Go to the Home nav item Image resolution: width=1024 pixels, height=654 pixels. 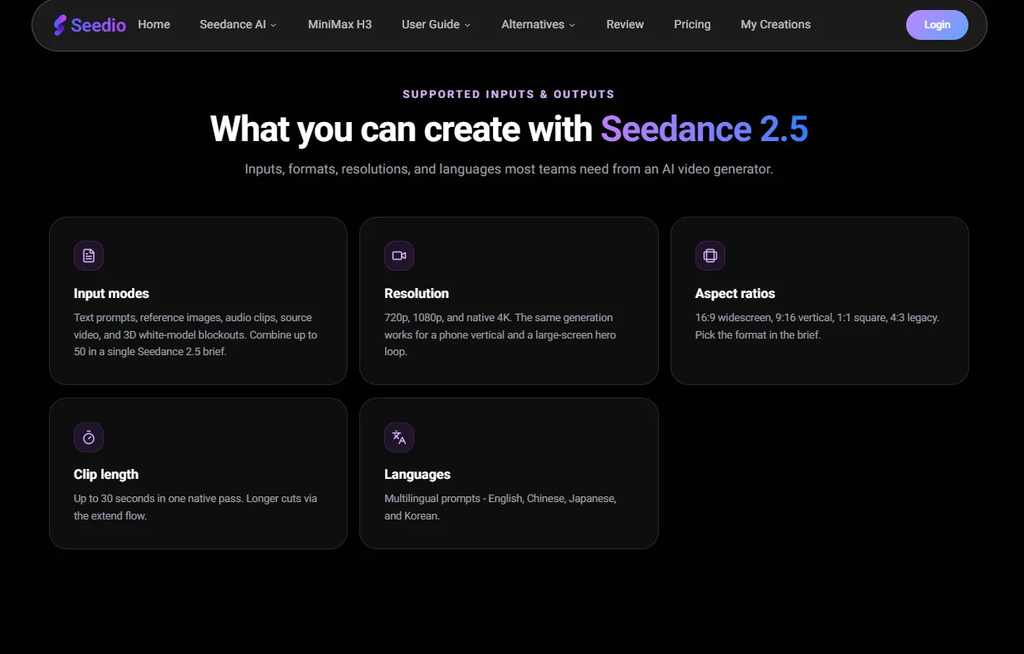(154, 25)
